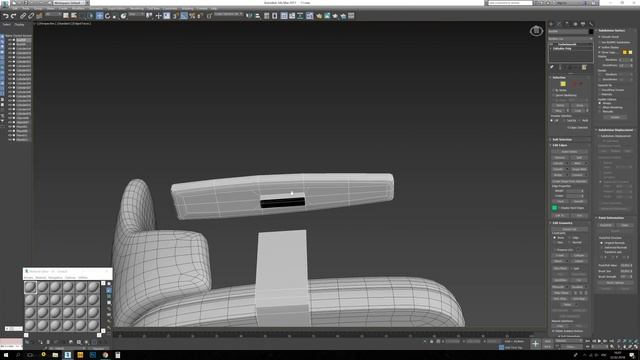The width and height of the screenshot is (640, 360).
Task: Collapse the Edit Edges rollout
Action: pyautogui.click(x=560, y=145)
